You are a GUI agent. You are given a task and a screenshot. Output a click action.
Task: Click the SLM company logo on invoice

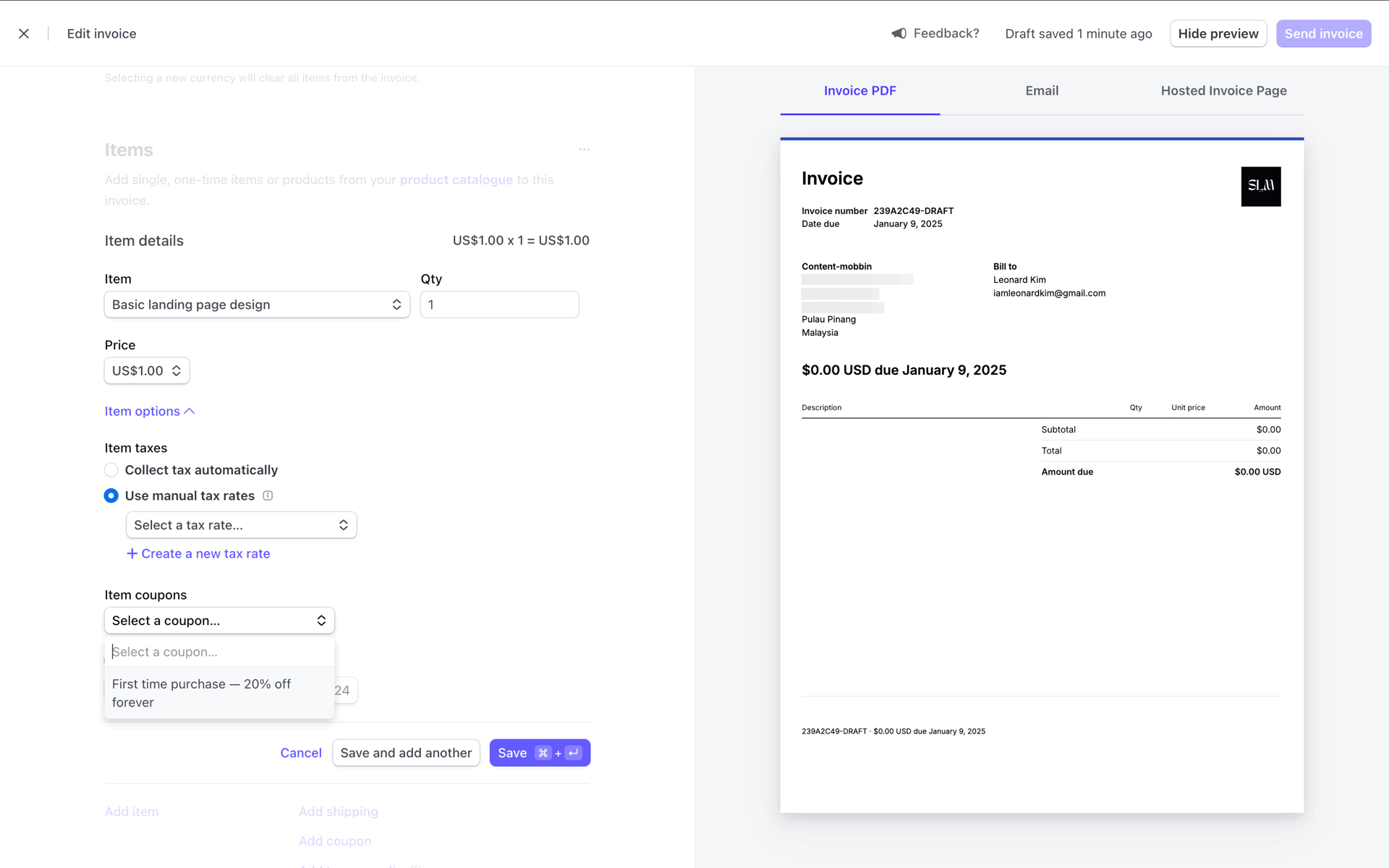click(1261, 187)
